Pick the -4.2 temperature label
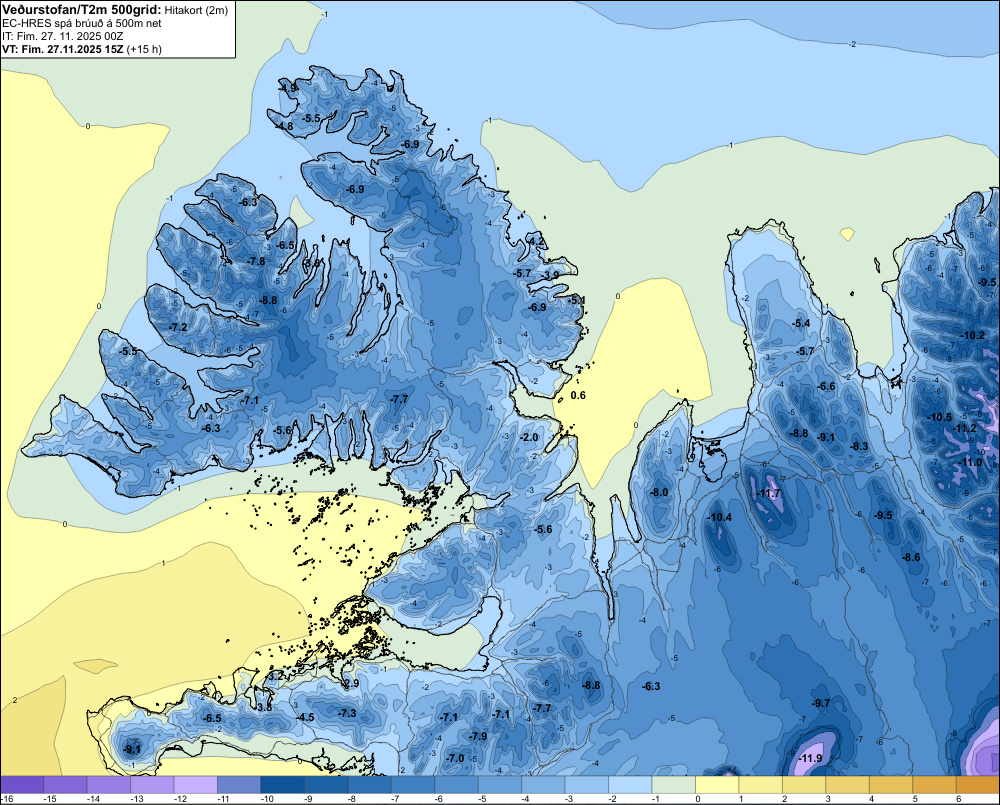The image size is (1000, 805). click(537, 241)
